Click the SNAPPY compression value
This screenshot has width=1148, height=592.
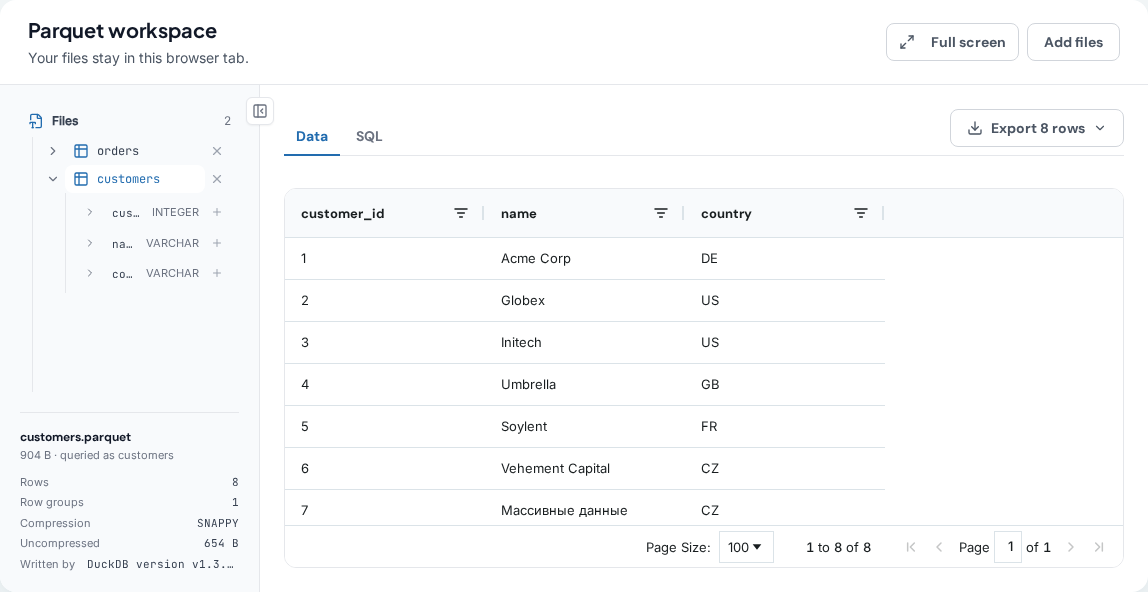pyautogui.click(x=217, y=523)
